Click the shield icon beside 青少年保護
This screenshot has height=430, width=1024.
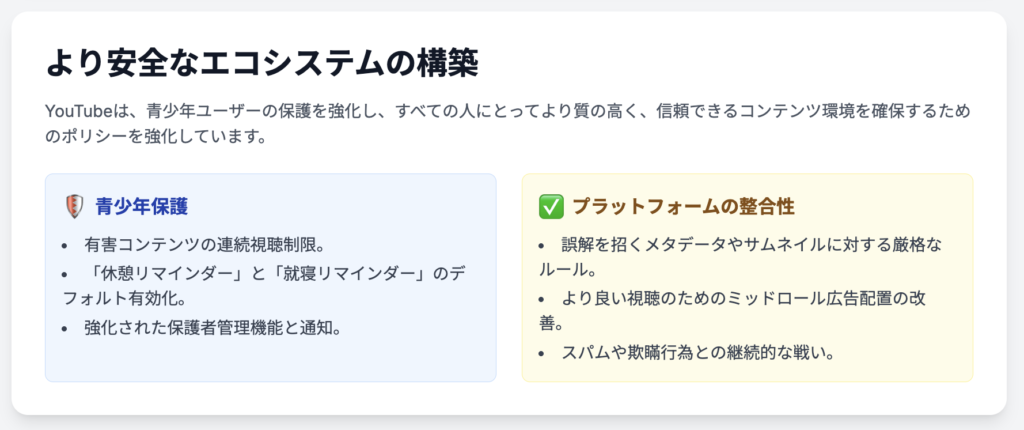[x=74, y=207]
